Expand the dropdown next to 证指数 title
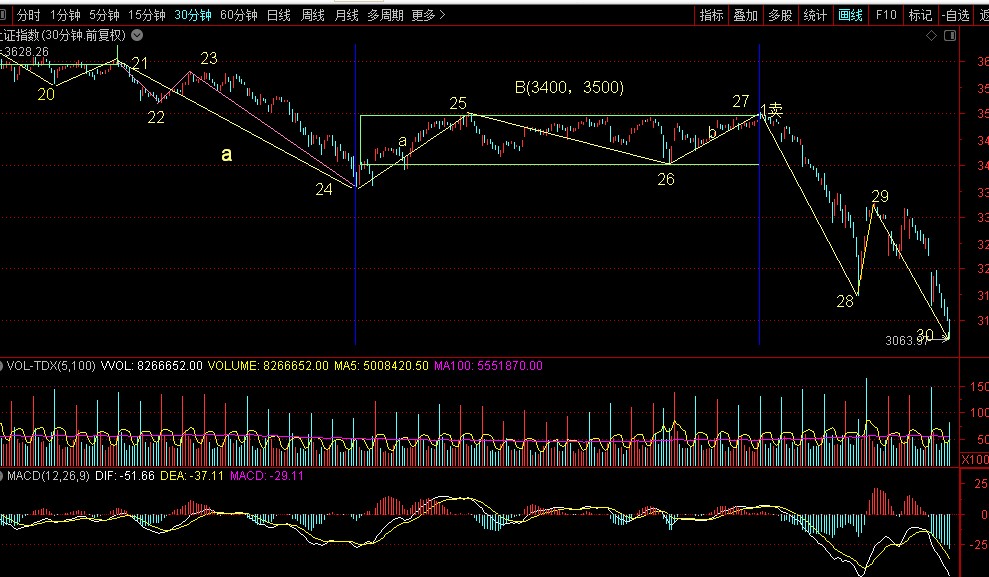989x577 pixels. click(x=137, y=35)
